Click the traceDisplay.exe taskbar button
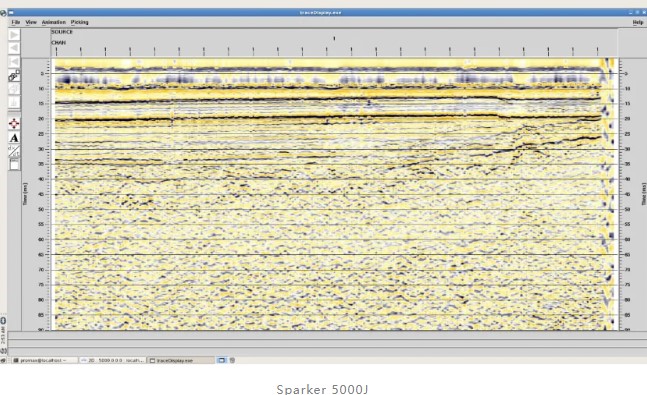Image resolution: width=647 pixels, height=395 pixels. click(181, 360)
